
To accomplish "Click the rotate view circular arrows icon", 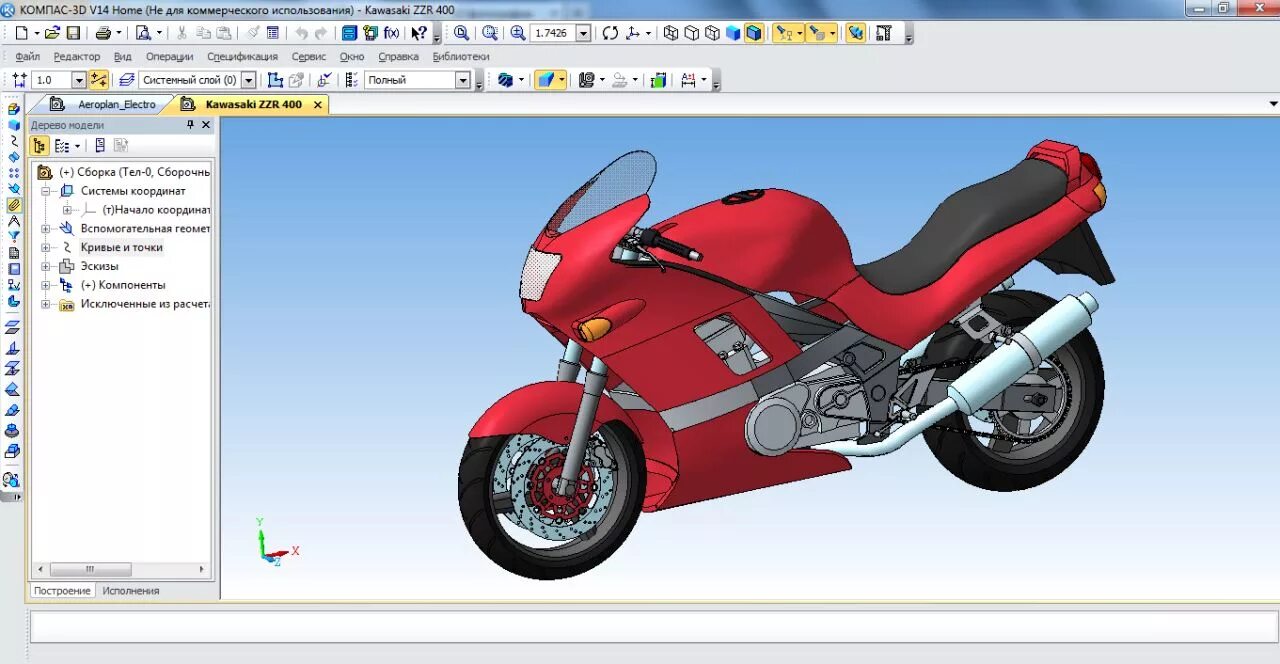I will tap(611, 33).
